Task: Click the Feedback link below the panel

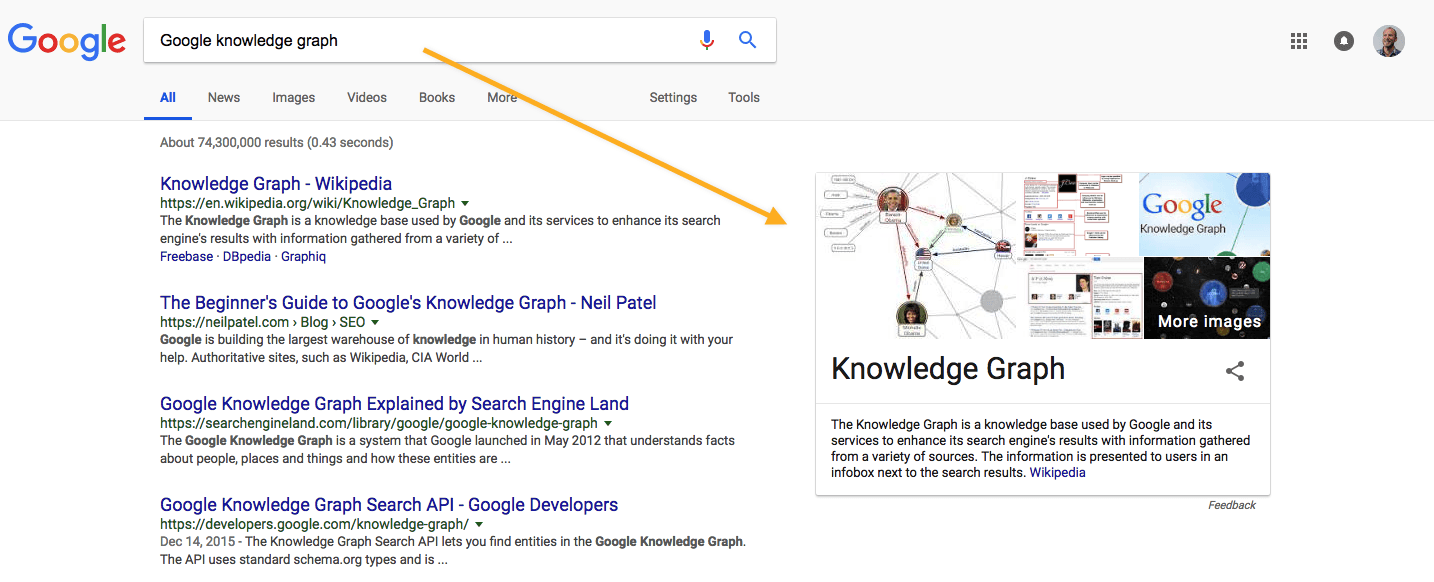Action: (1231, 505)
